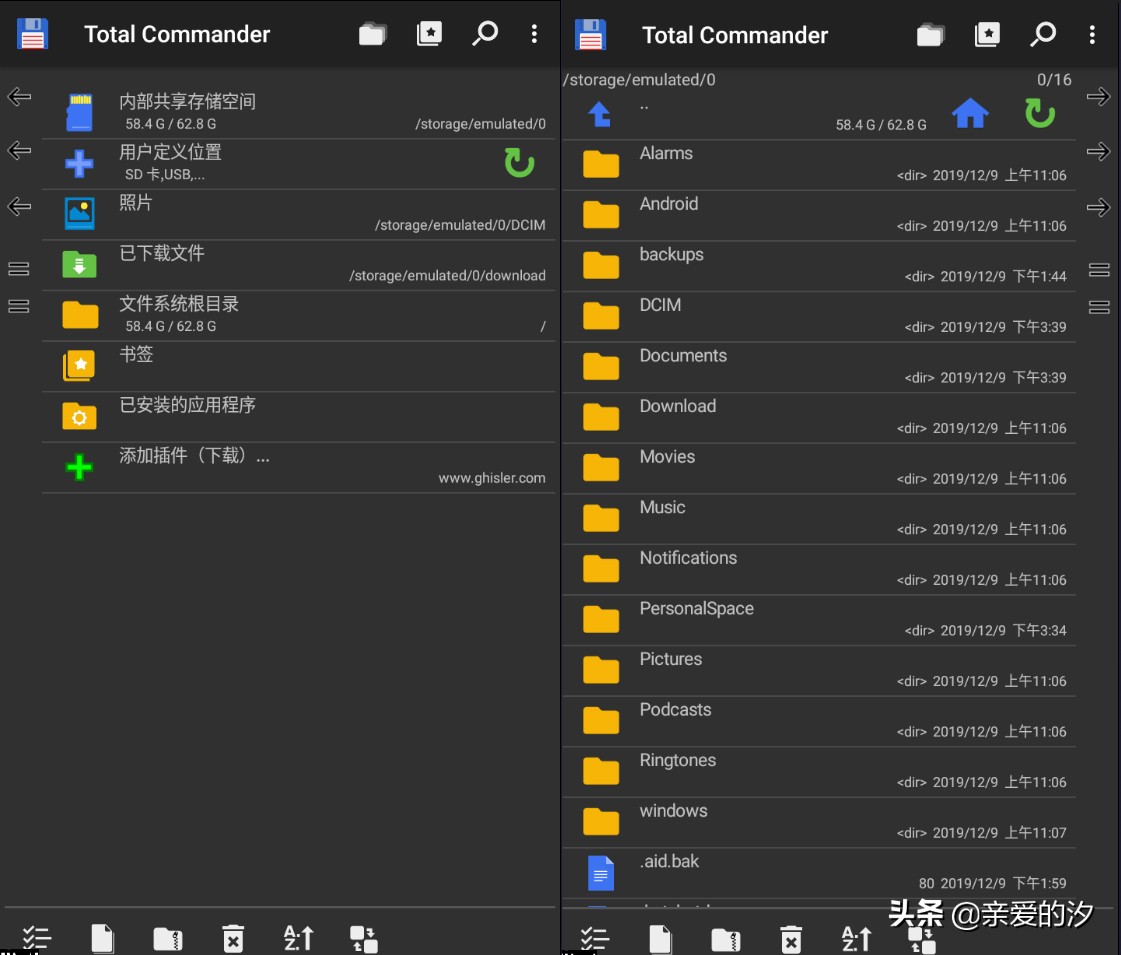Image resolution: width=1121 pixels, height=955 pixels.
Task: Open 已安装的应用程序 entry
Action: [188, 405]
